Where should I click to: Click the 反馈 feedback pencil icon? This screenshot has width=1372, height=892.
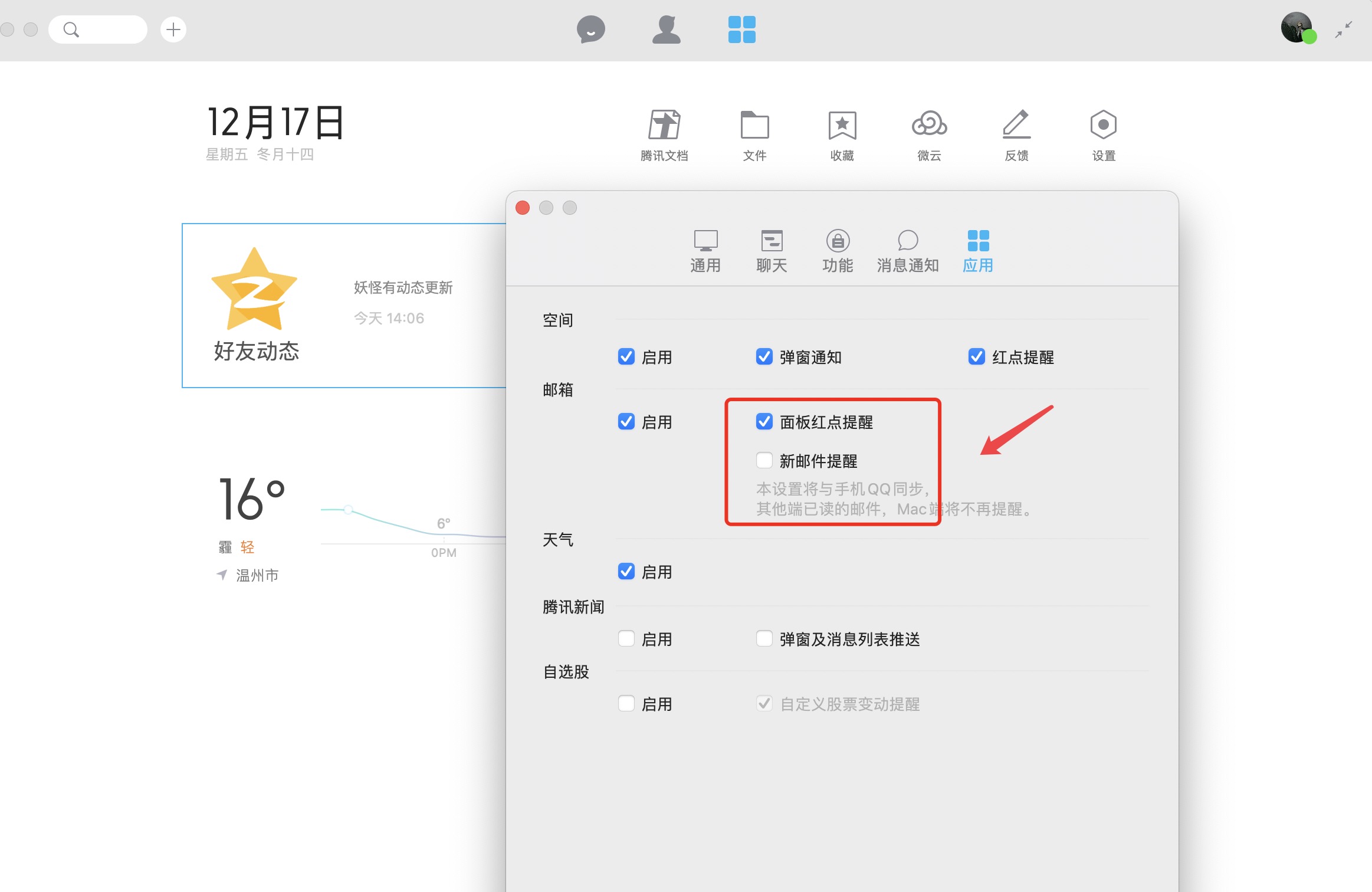pyautogui.click(x=1016, y=125)
